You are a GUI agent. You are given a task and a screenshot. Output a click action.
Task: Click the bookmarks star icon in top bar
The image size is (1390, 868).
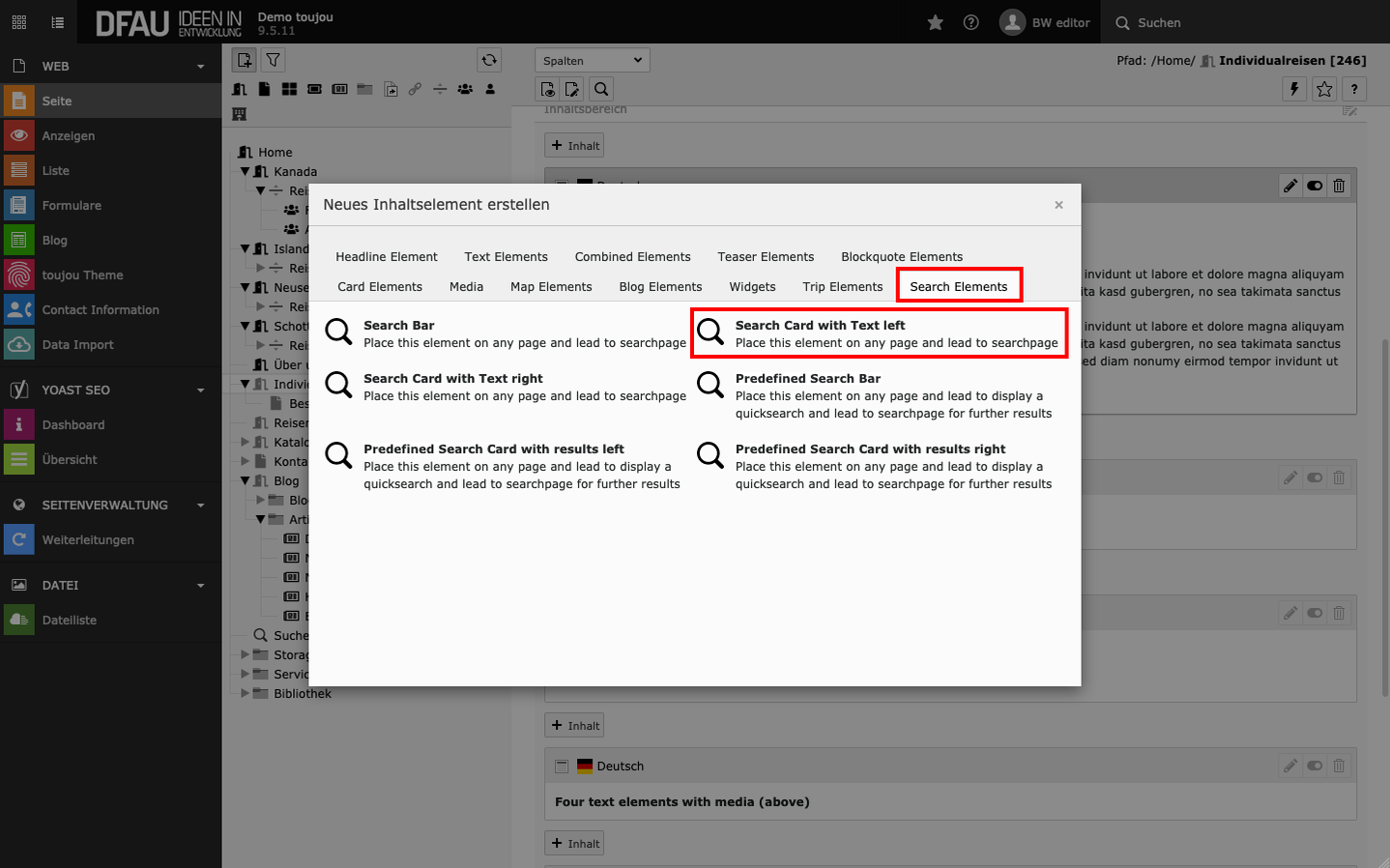(x=935, y=22)
